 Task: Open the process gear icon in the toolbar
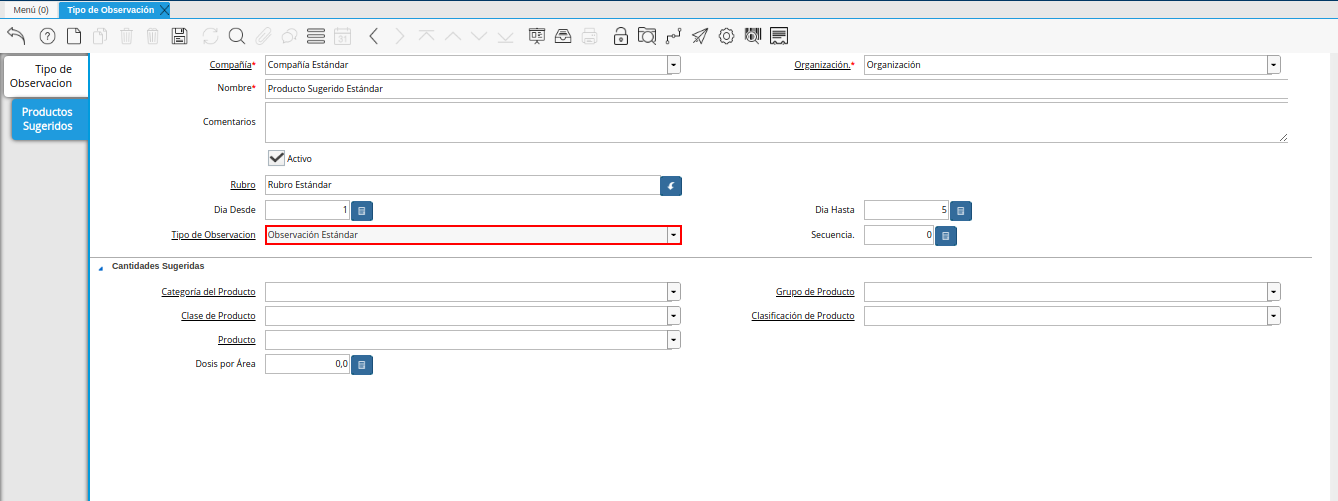727,36
